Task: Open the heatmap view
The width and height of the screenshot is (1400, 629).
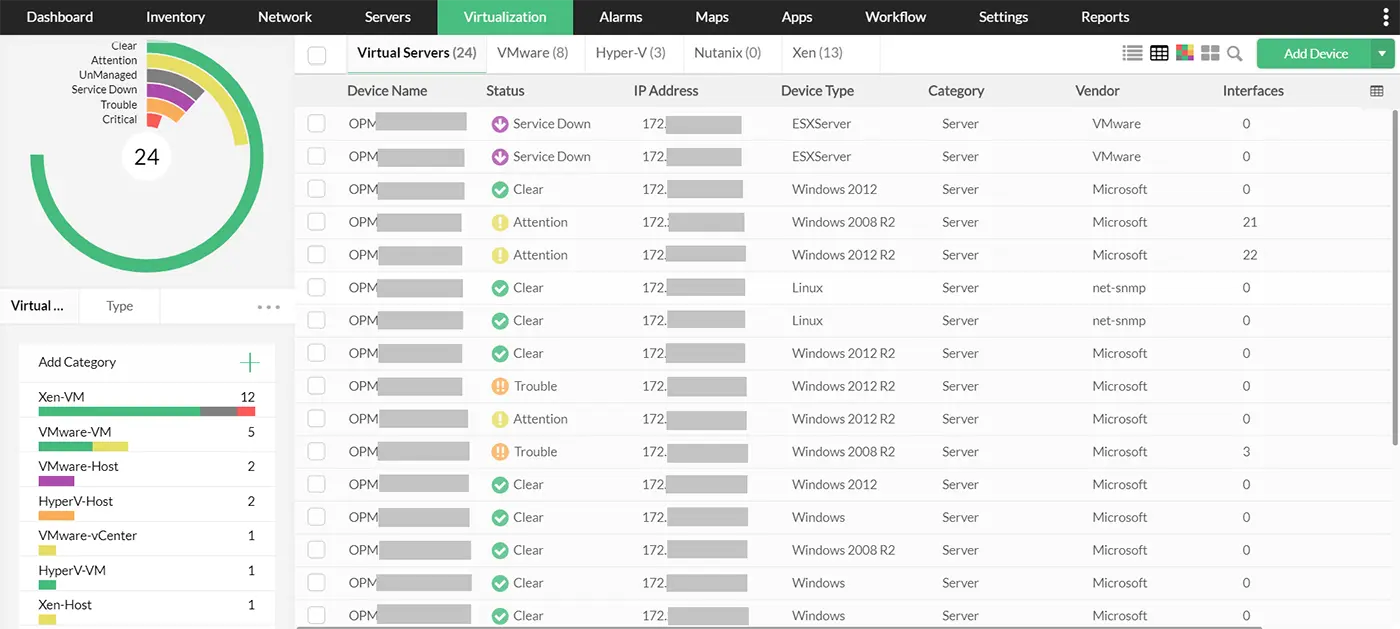Action: 1185,52
